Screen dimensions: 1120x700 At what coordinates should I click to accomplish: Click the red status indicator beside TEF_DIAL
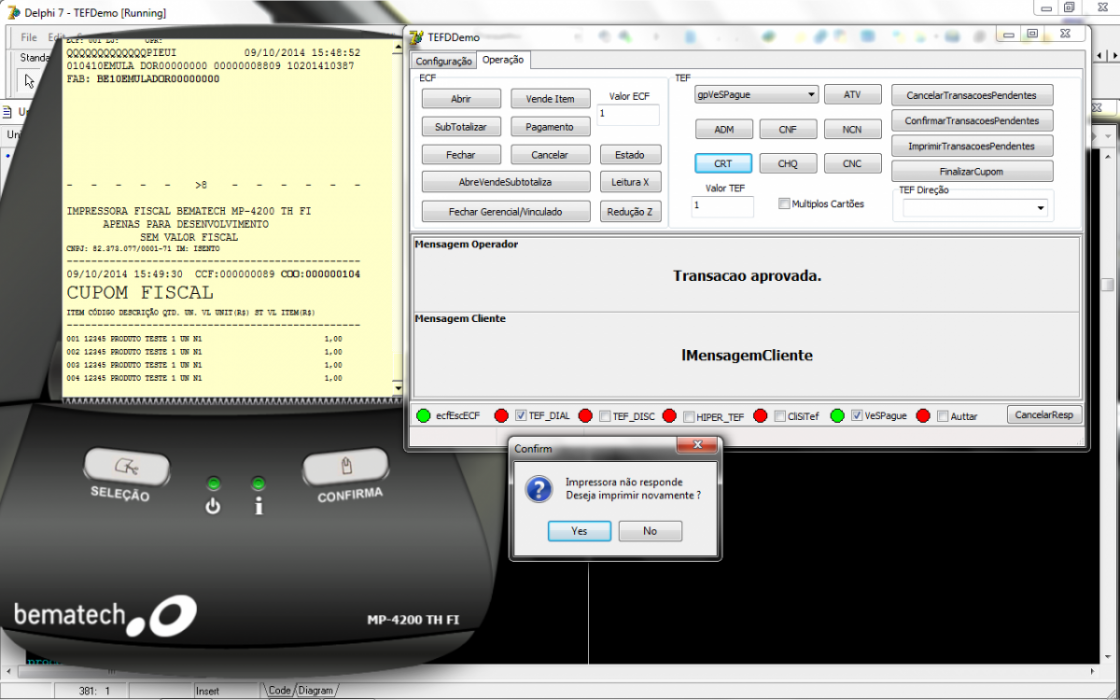501,416
